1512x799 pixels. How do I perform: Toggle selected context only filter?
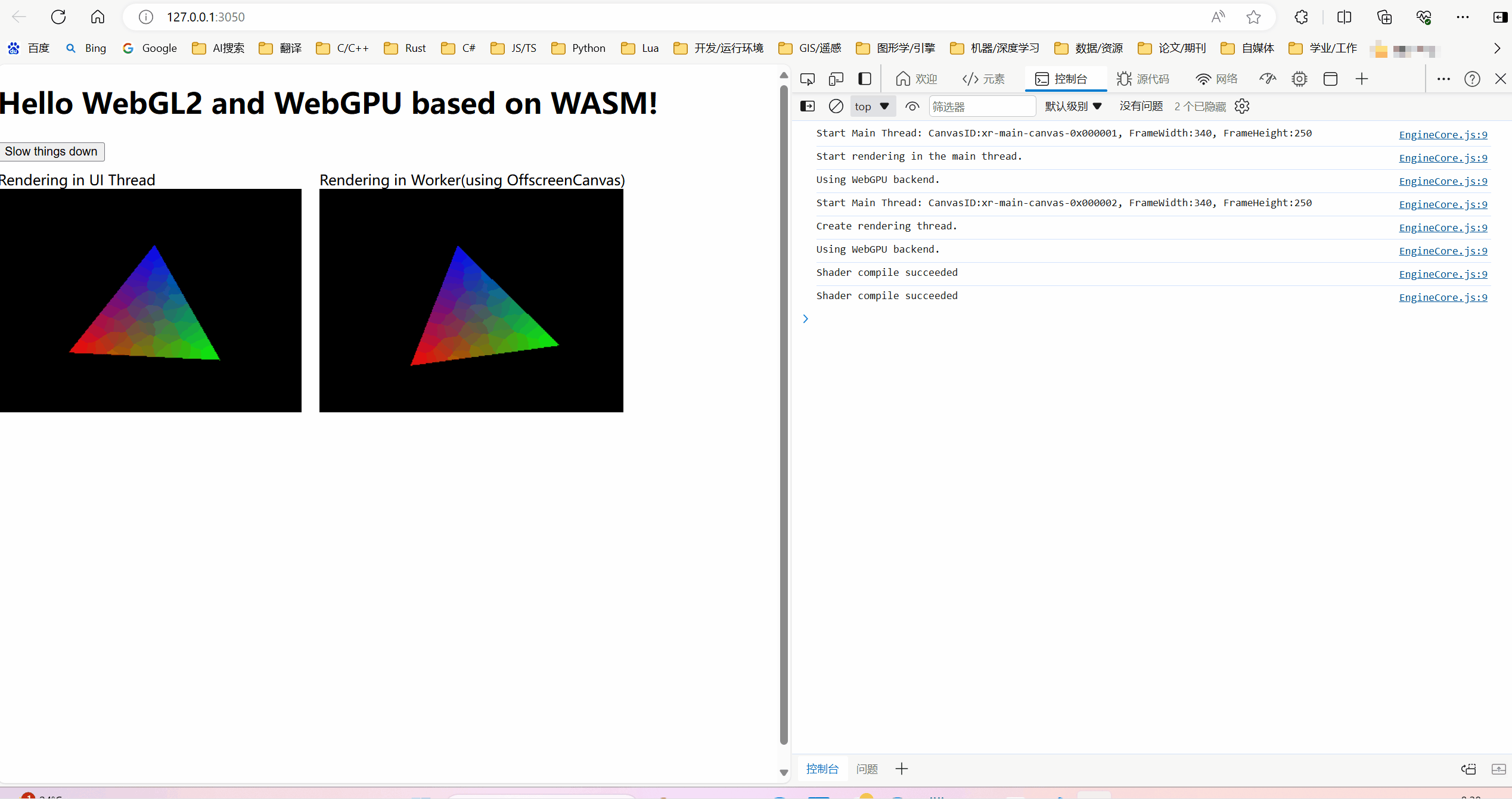tap(912, 106)
